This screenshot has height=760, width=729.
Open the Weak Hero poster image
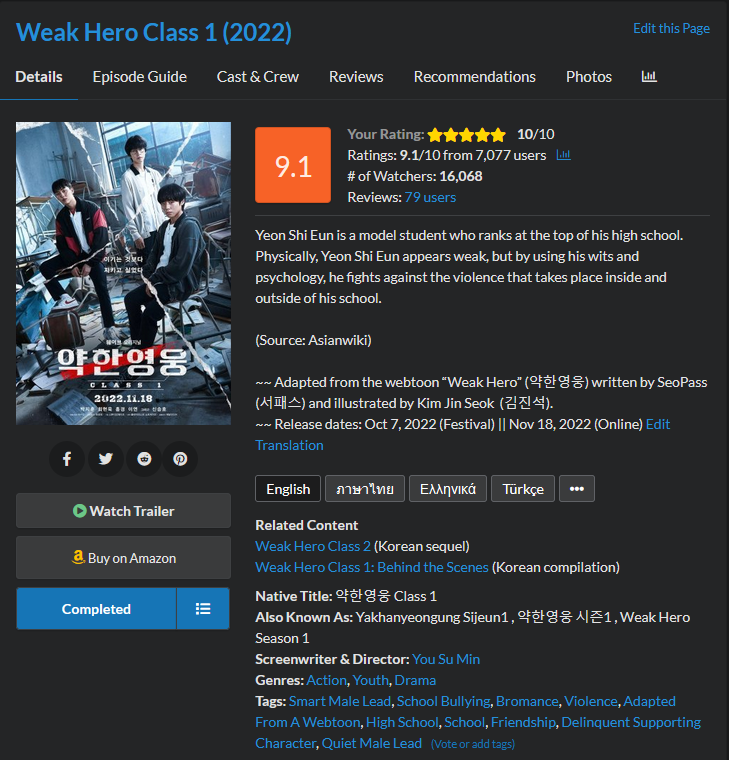123,273
